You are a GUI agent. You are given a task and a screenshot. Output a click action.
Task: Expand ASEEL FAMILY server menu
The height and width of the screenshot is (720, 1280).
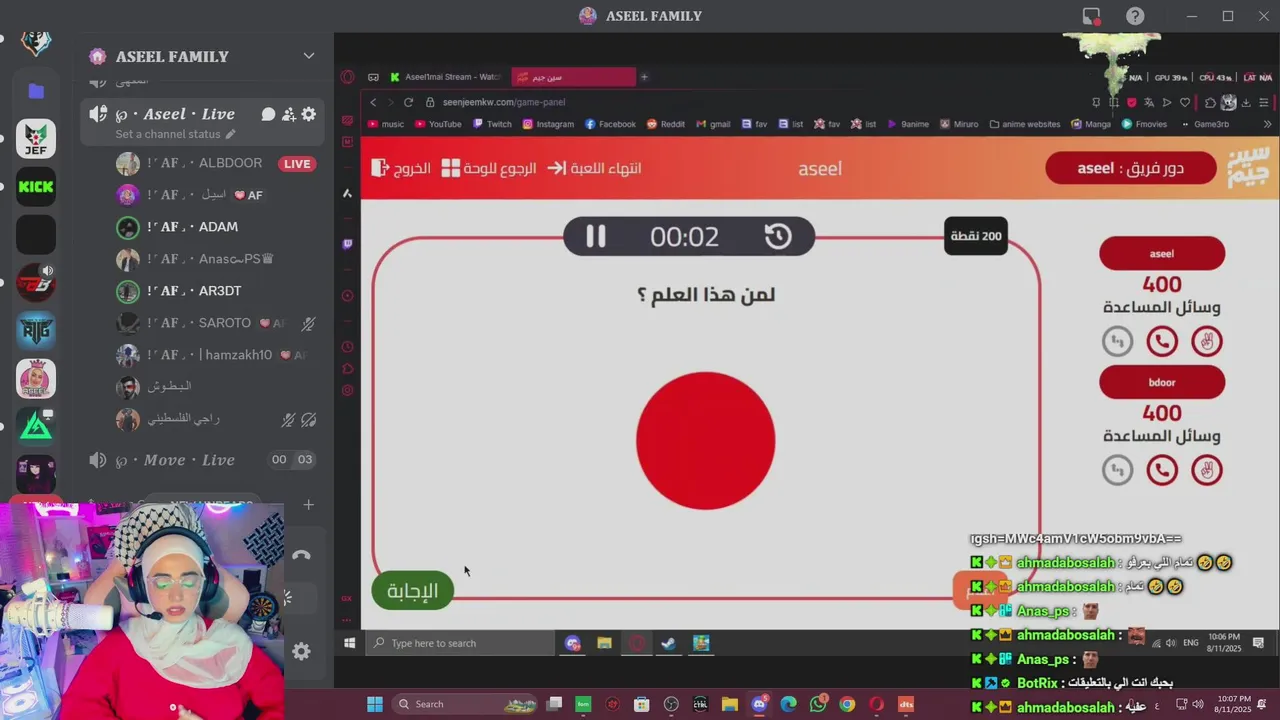point(309,56)
